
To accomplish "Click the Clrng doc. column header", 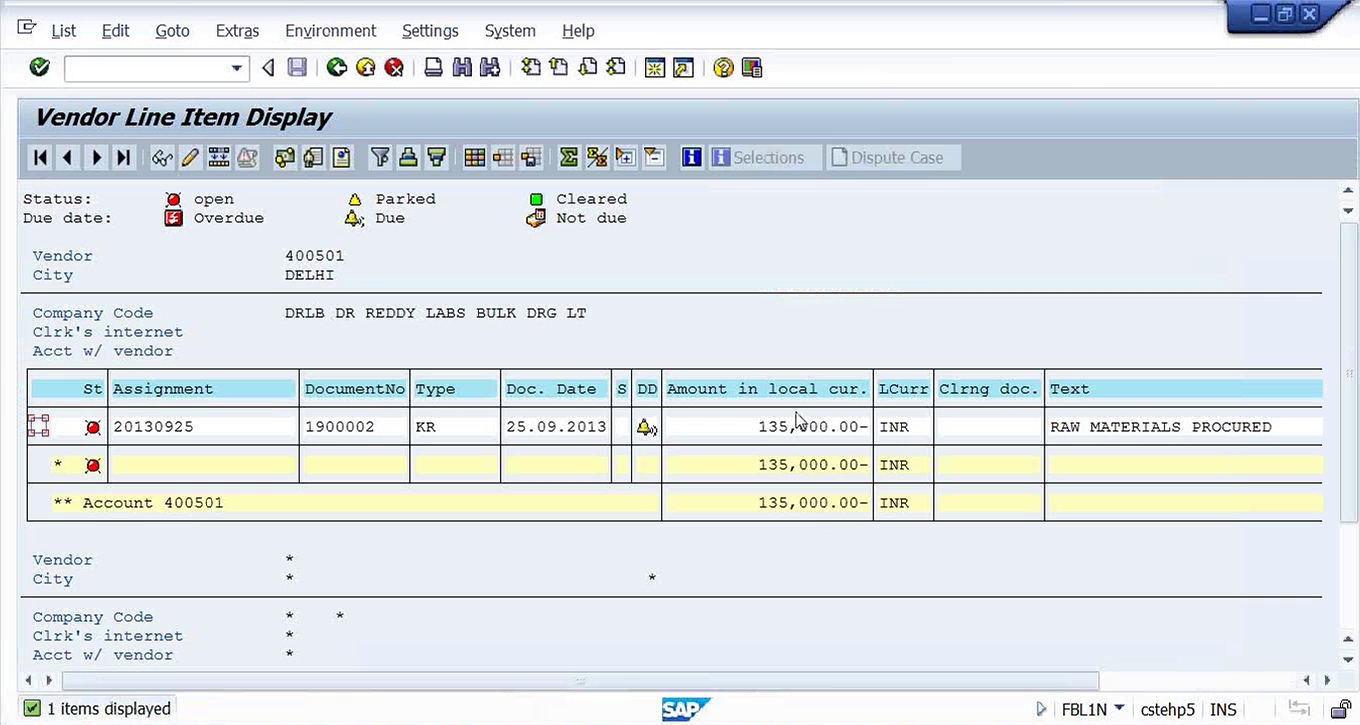I will [x=989, y=389].
